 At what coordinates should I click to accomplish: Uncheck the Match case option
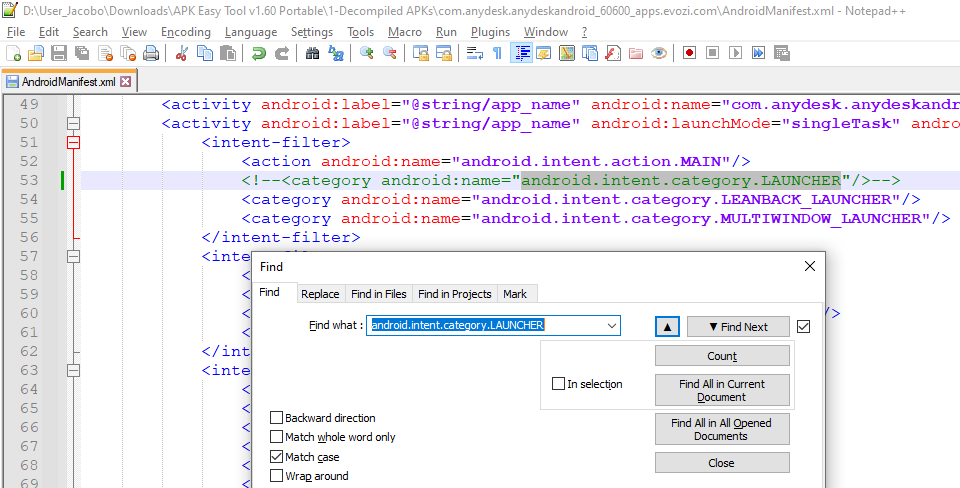[276, 457]
